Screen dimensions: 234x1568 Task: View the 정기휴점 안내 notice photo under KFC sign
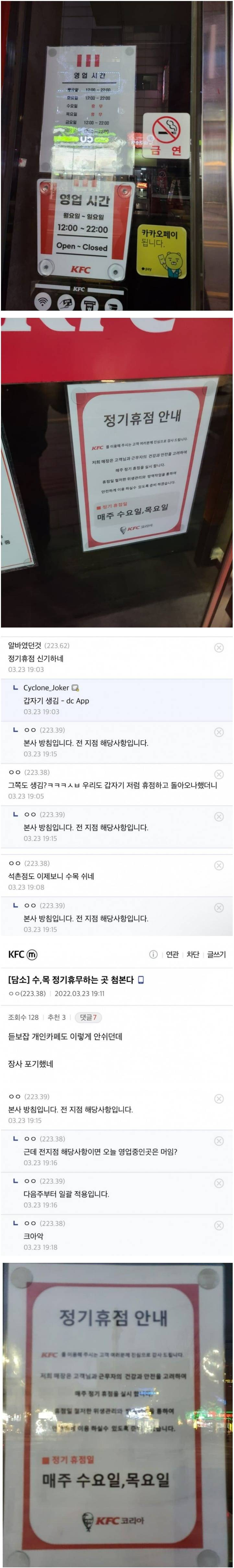point(117,472)
